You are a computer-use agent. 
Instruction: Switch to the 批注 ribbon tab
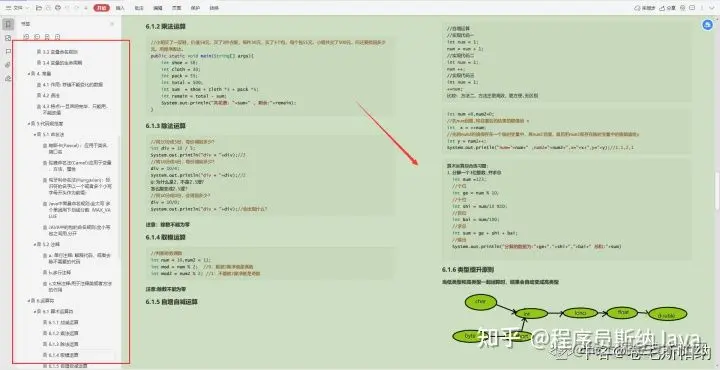pyautogui.click(x=139, y=8)
